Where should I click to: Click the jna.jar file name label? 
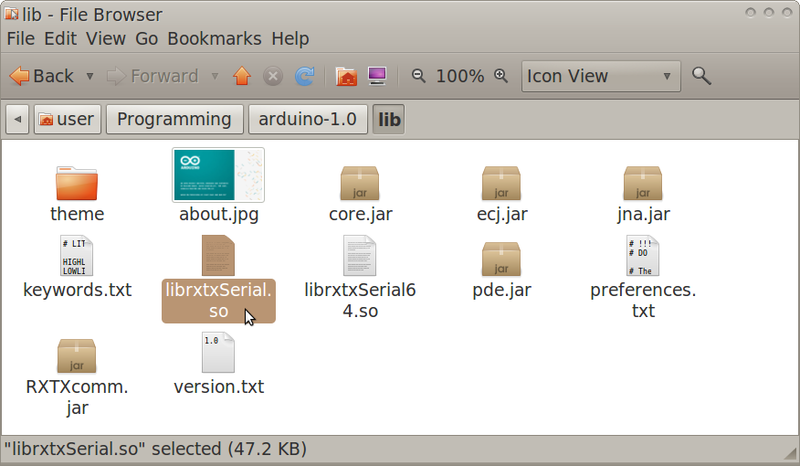click(643, 214)
